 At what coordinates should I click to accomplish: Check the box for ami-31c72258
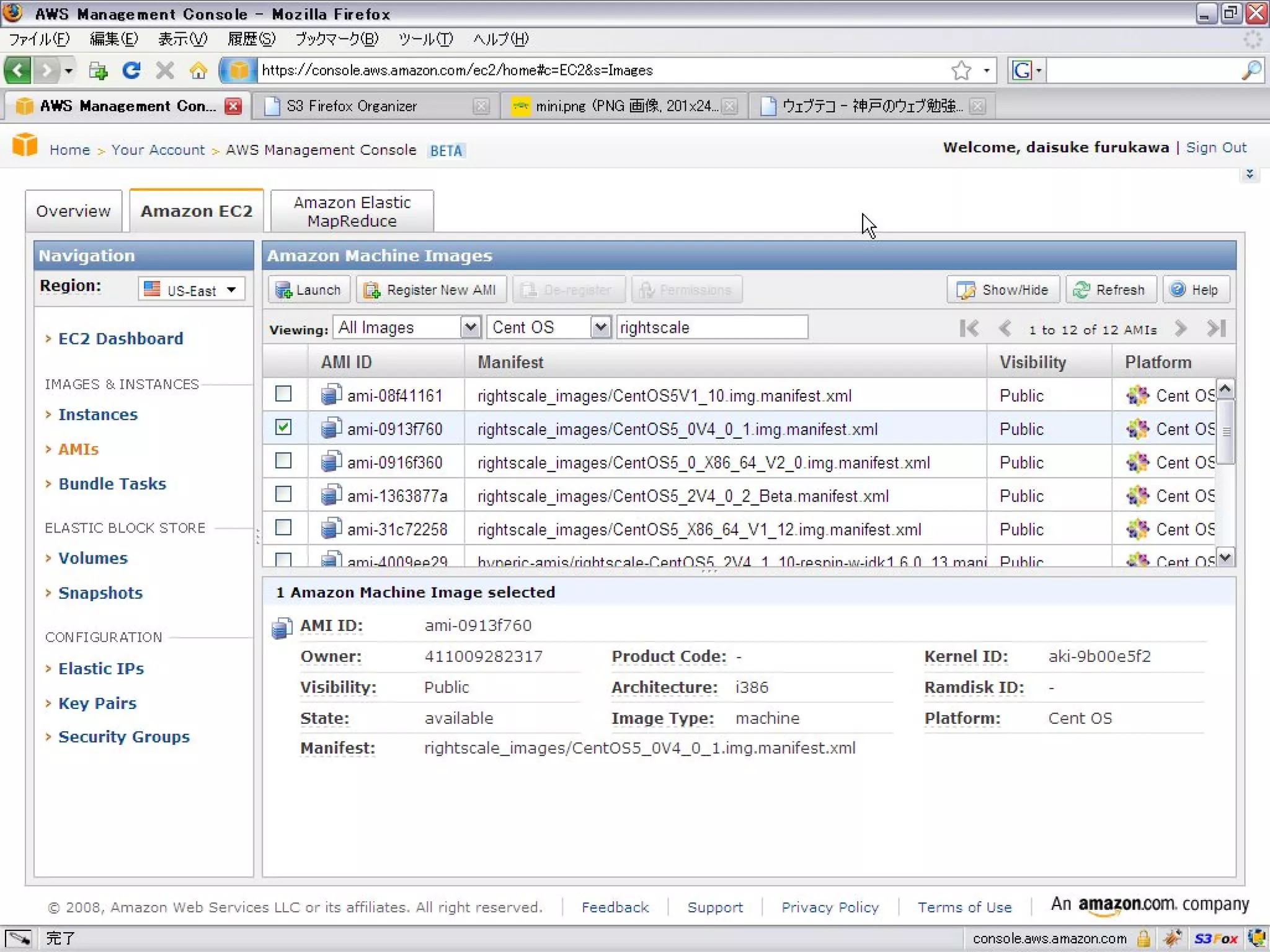pos(283,527)
